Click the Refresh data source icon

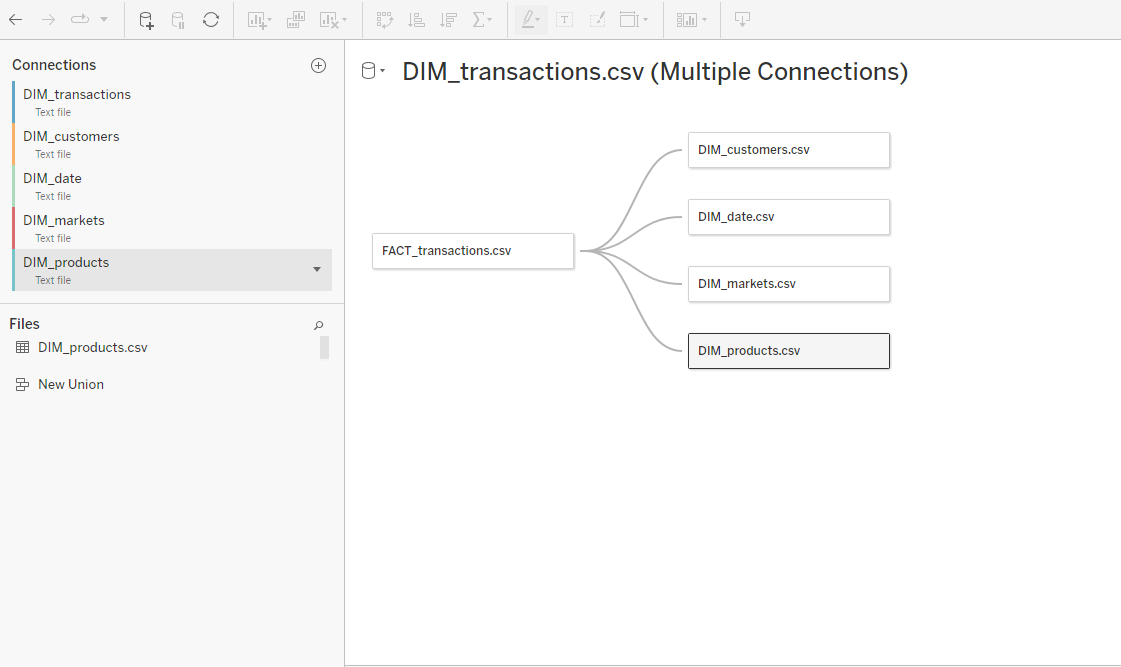pyautogui.click(x=211, y=19)
